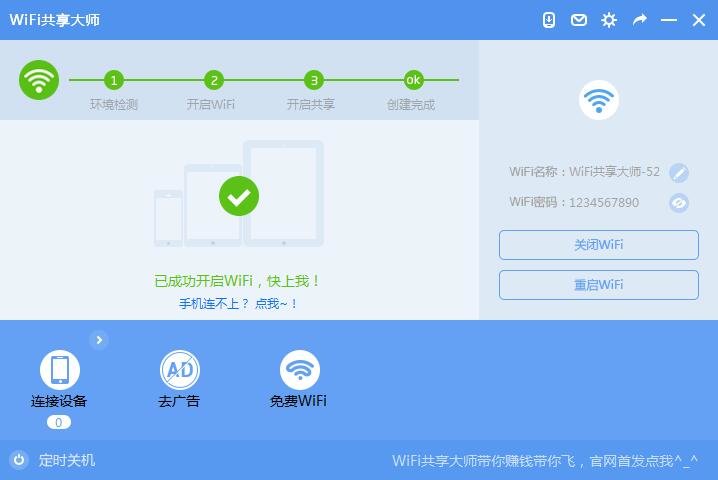Open connected devices (连接设备) phone icon
The height and width of the screenshot is (480, 718).
(x=59, y=370)
